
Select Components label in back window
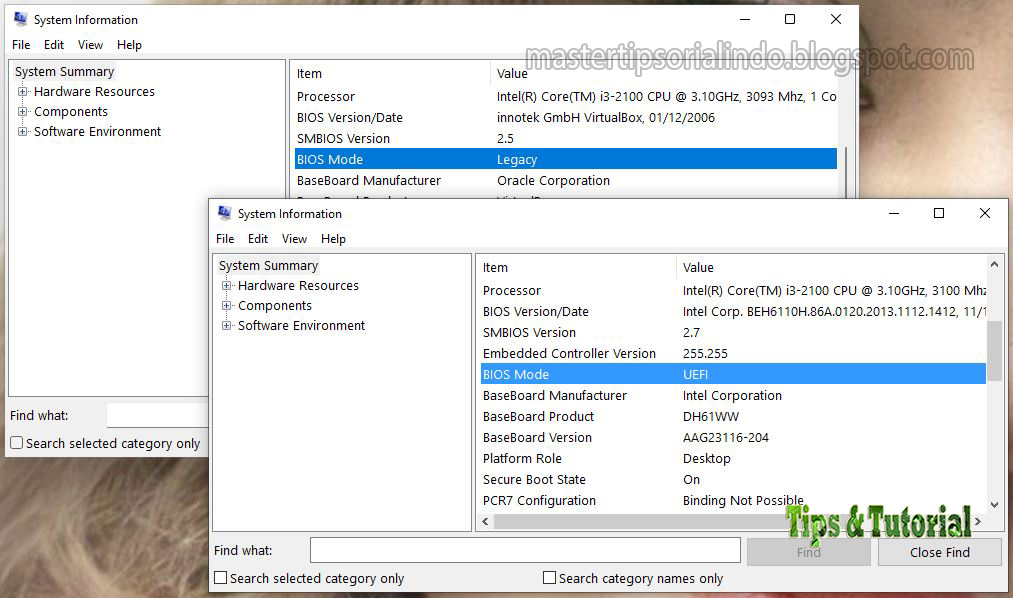coord(70,111)
